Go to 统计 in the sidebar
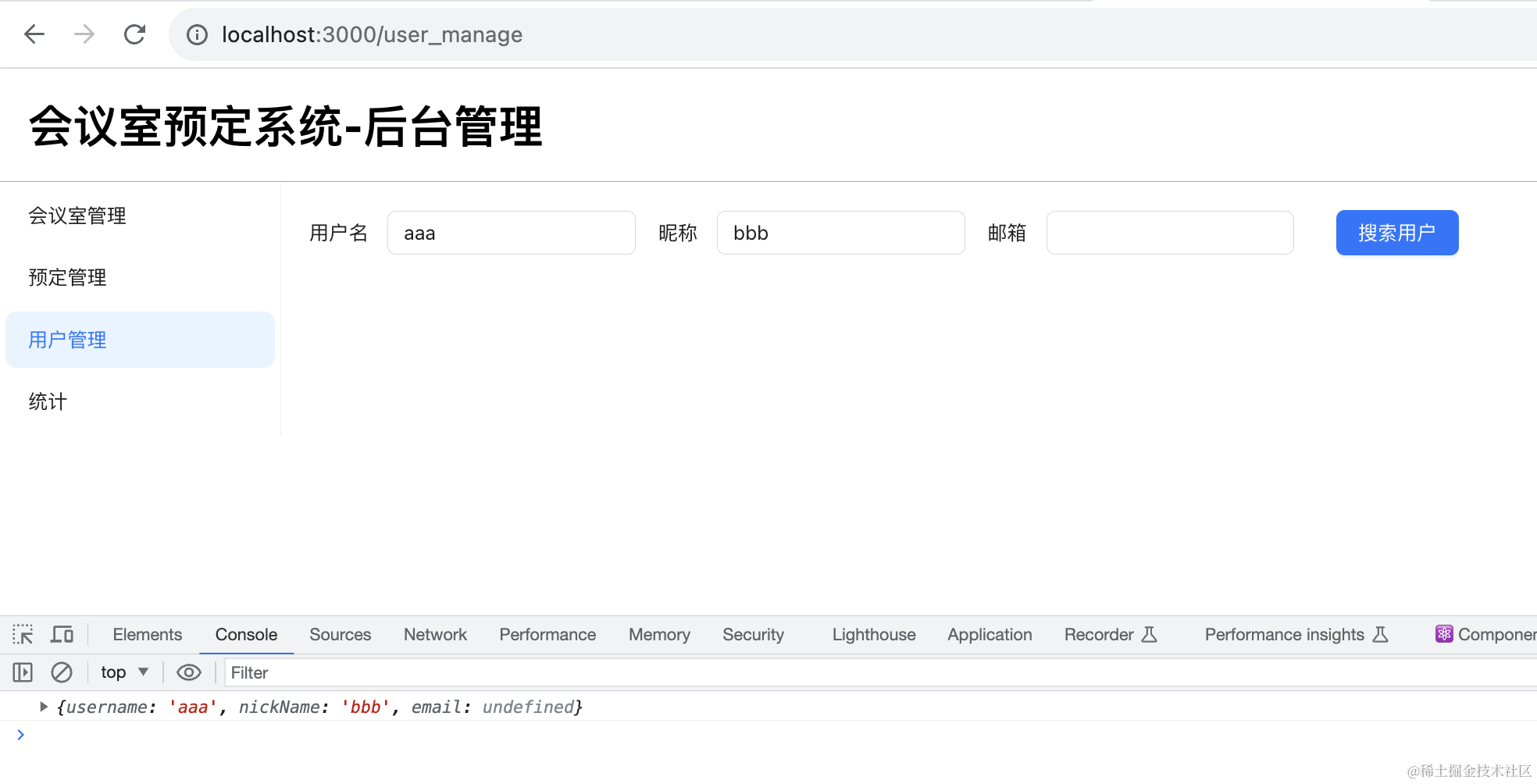1537x784 pixels. coord(48,401)
